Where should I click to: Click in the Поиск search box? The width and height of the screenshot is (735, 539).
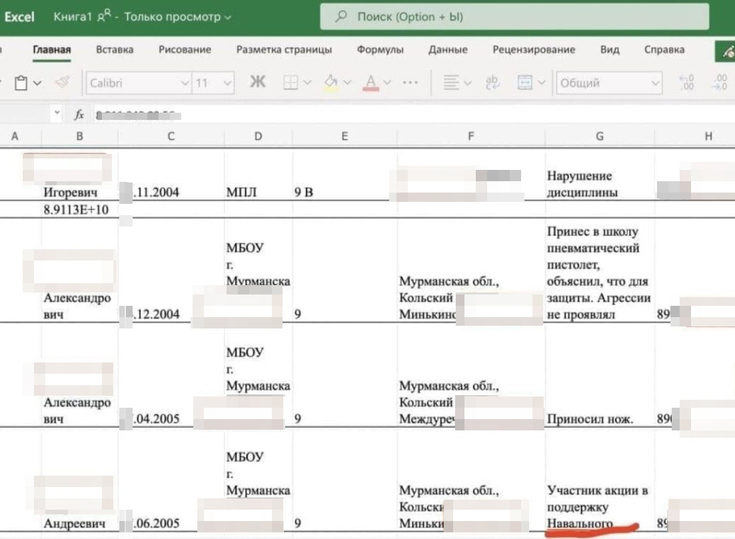515,17
